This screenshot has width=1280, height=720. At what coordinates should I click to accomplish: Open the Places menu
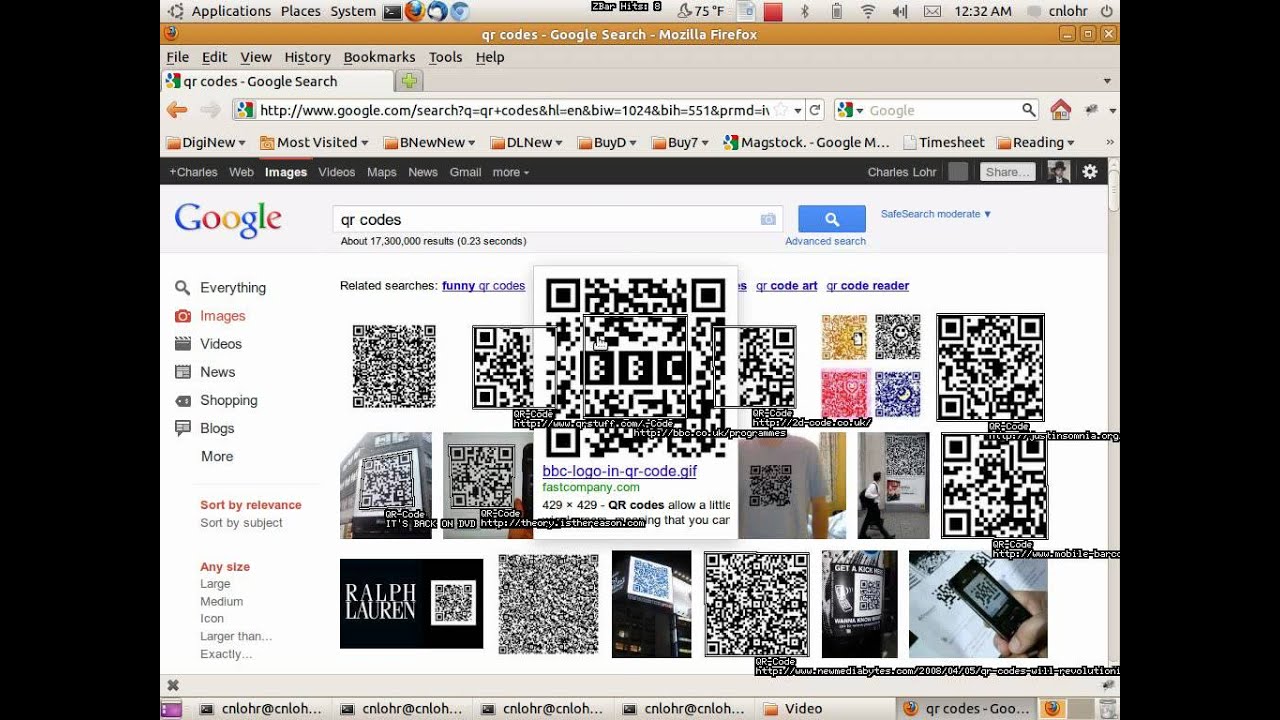point(300,11)
